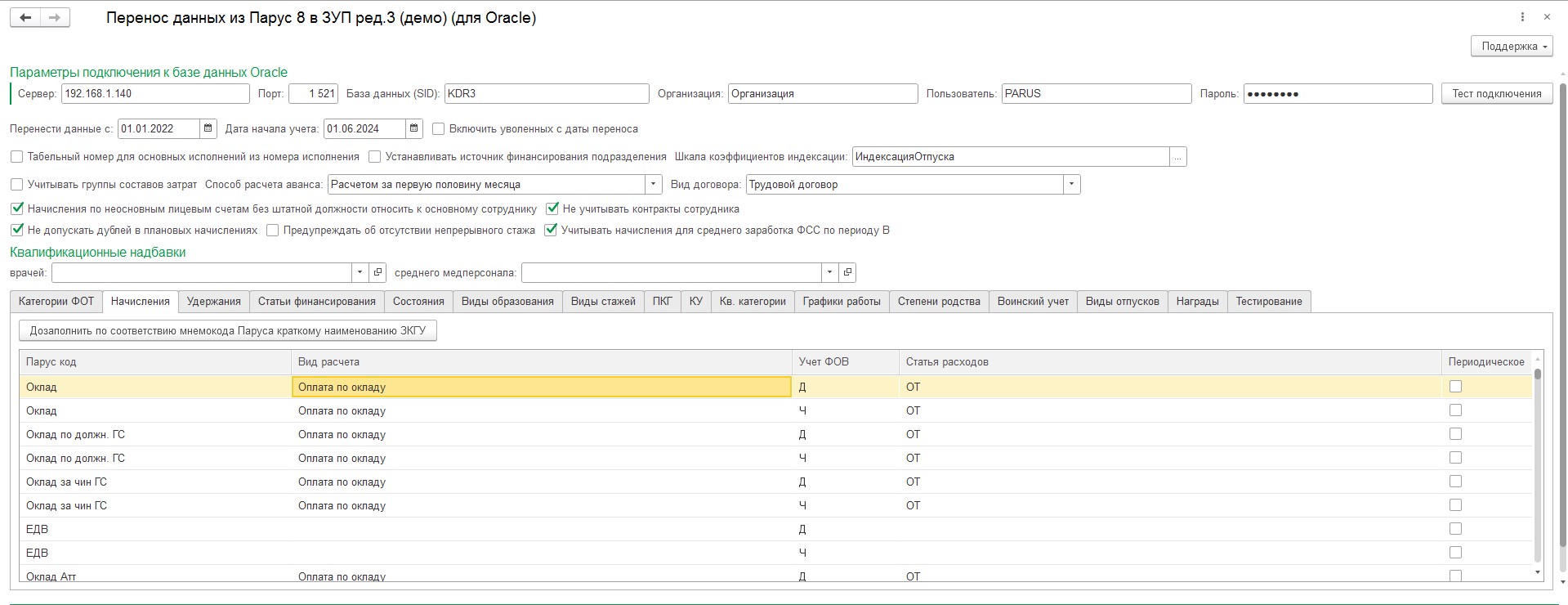Go back with the left arrow icon
The image size is (1568, 605).
click(x=25, y=17)
